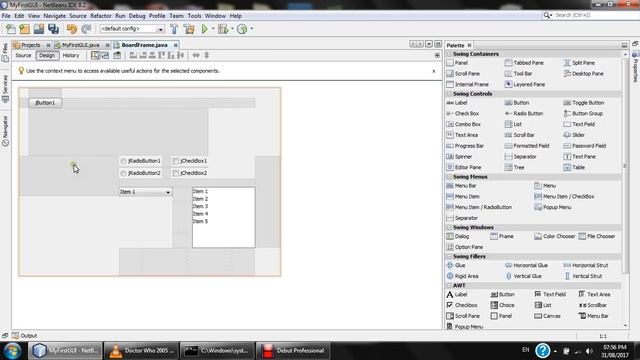The height and width of the screenshot is (360, 640).
Task: Select the Menu Bar under Swing Menus
Action: point(462,186)
